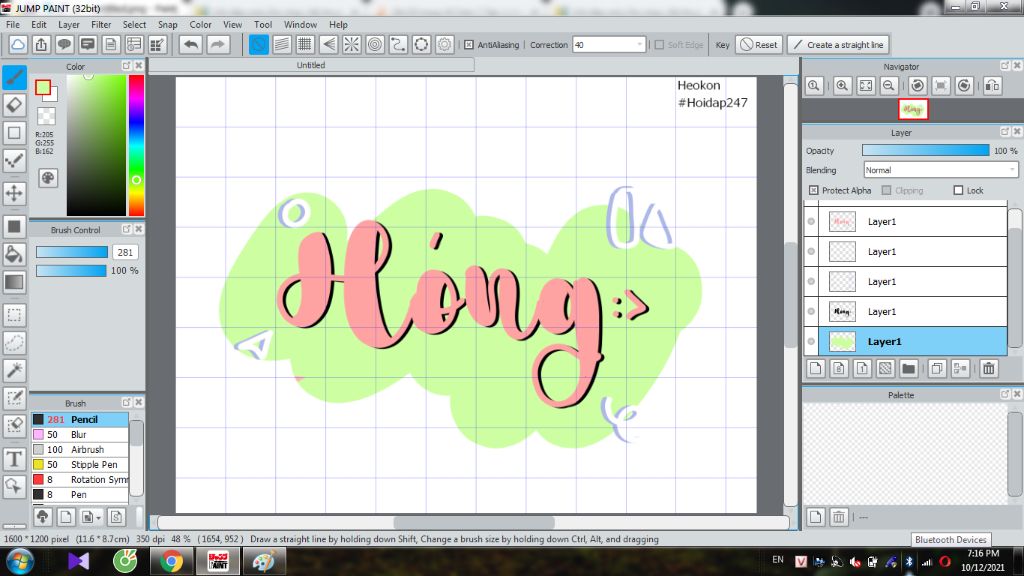Undock the Palette panel

[x=1004, y=394]
